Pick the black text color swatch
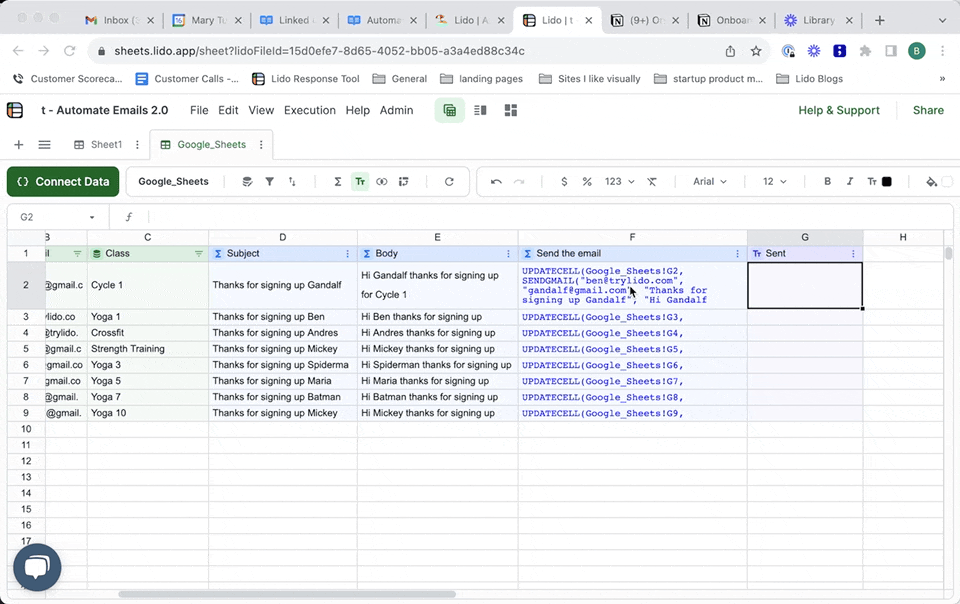Viewport: 960px width, 604px height. (886, 182)
